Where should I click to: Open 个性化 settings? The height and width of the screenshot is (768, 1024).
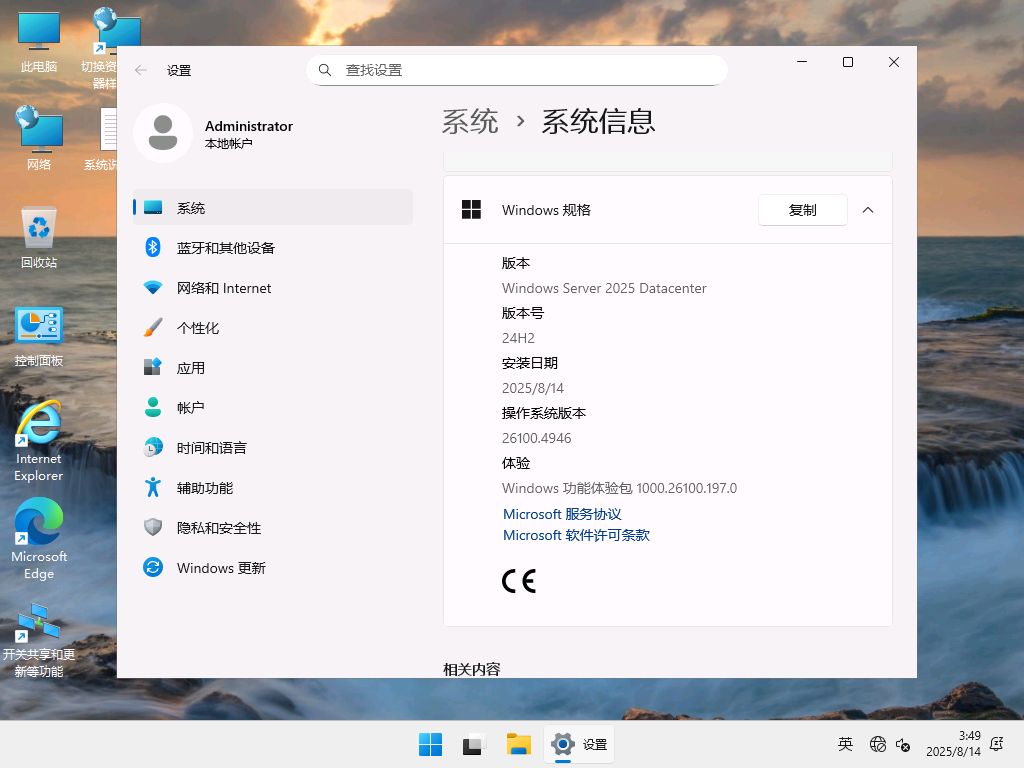tap(273, 328)
